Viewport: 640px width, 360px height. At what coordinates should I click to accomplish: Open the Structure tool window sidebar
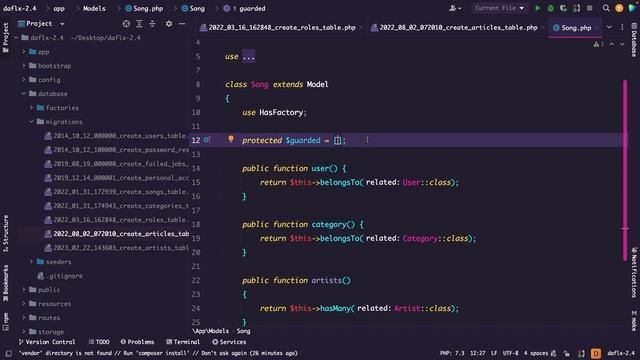pos(6,233)
